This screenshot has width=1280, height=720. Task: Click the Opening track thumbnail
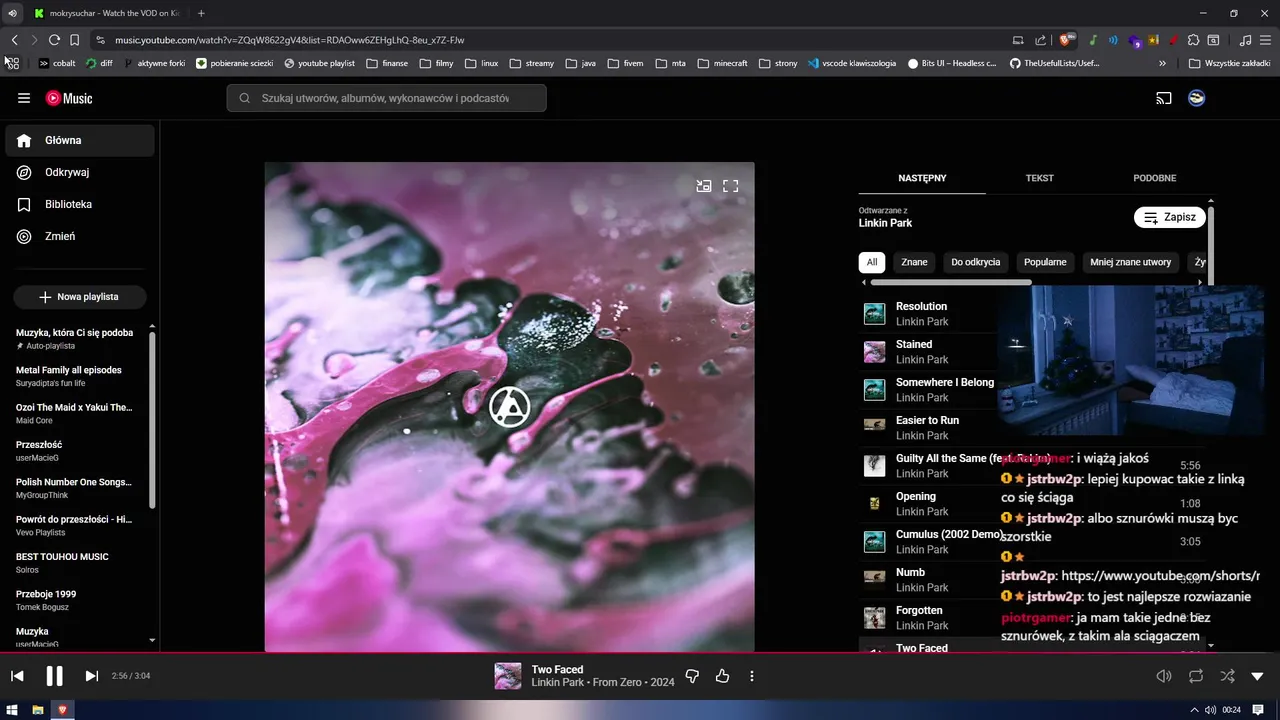[x=875, y=504]
